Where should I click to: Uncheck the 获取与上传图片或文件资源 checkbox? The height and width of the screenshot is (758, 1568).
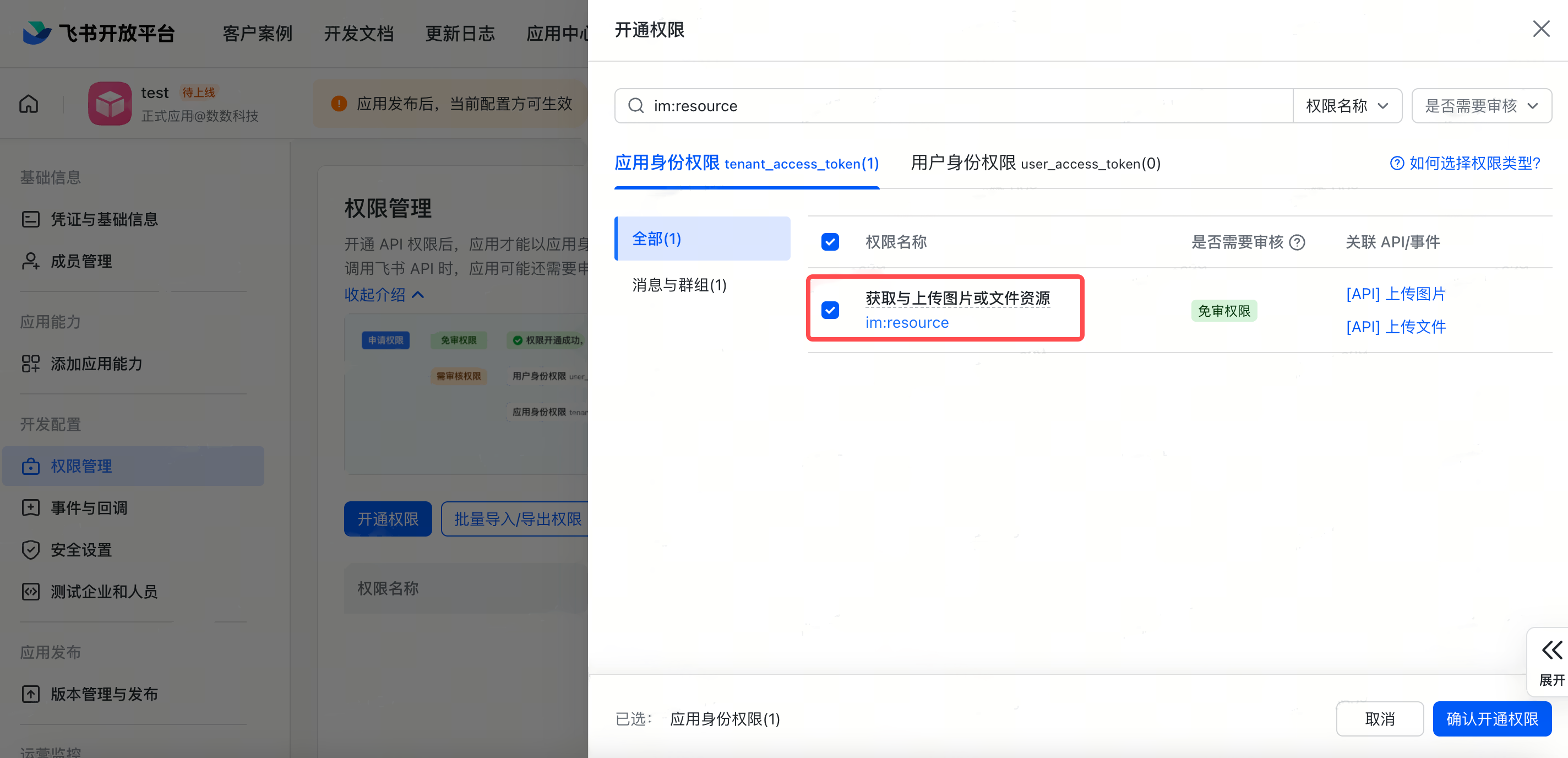(x=830, y=311)
